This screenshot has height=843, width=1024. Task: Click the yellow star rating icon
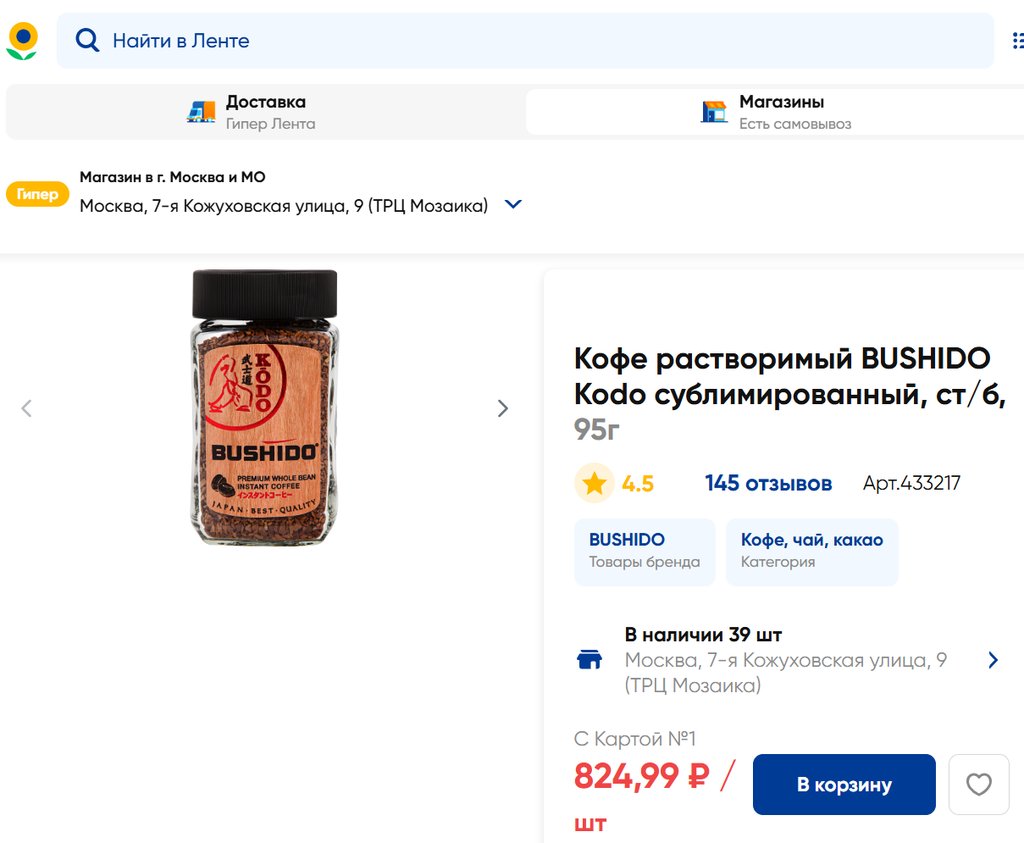click(594, 484)
